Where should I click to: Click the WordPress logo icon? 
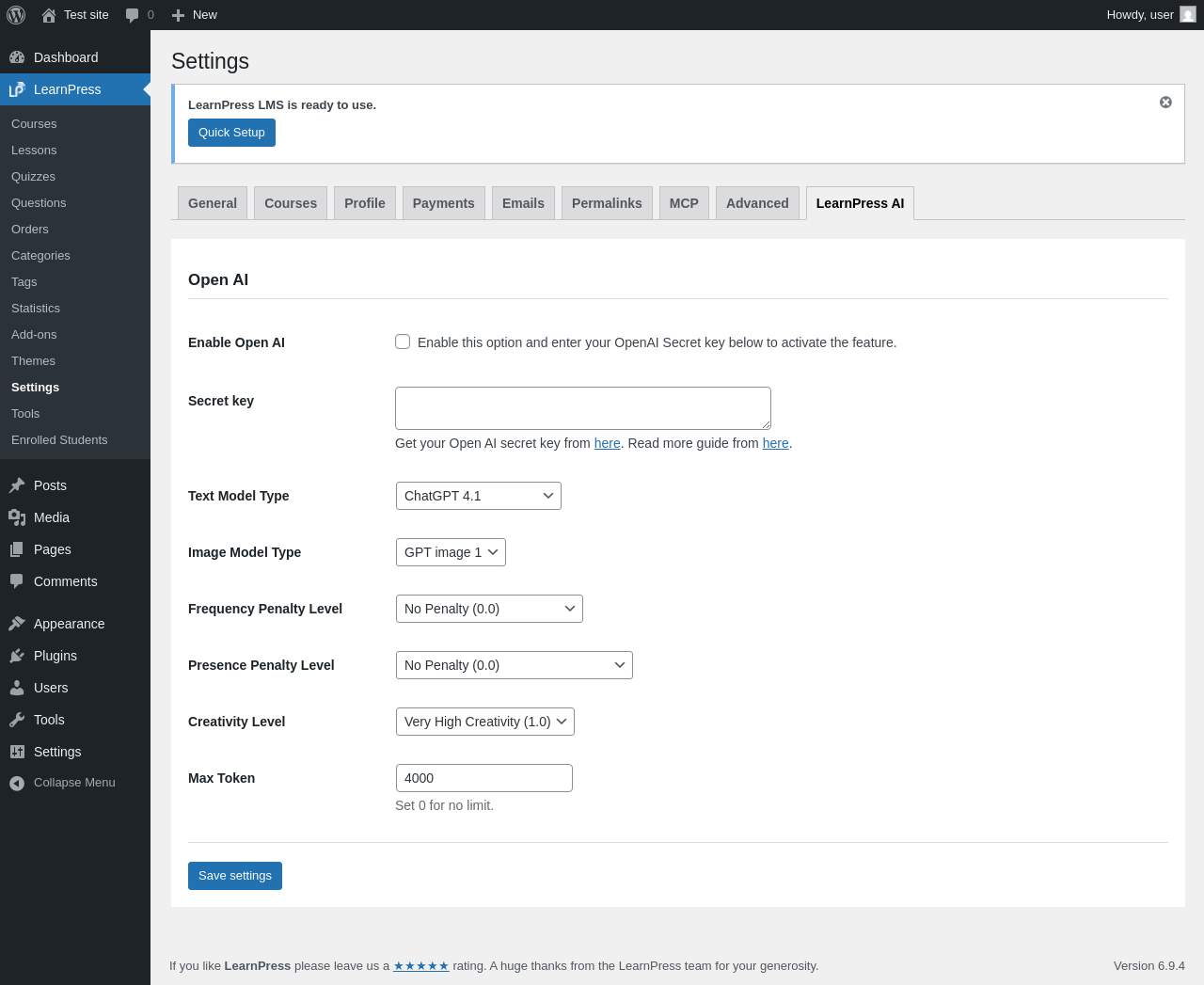click(16, 15)
